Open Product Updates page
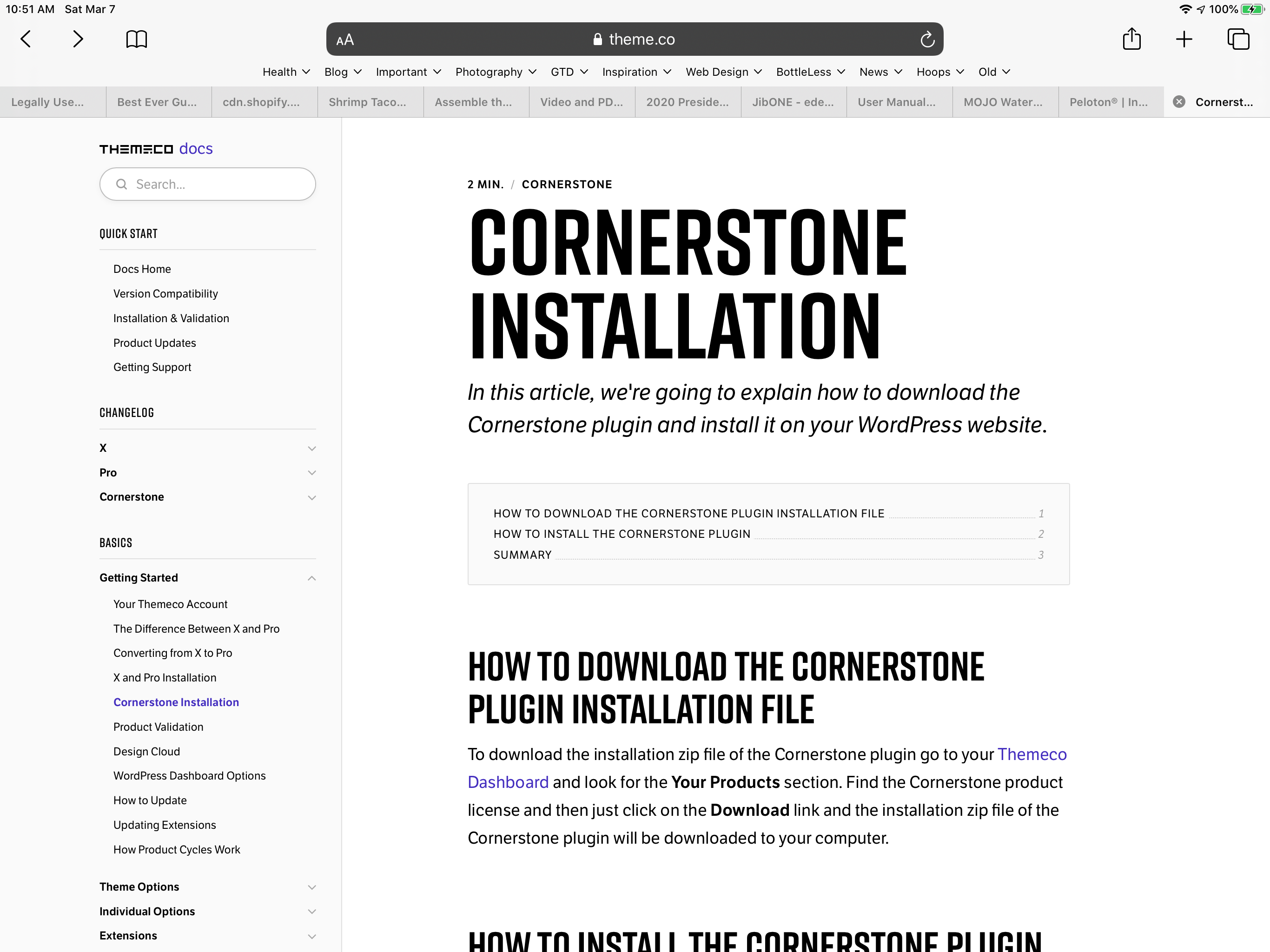The height and width of the screenshot is (952, 1270). (154, 343)
